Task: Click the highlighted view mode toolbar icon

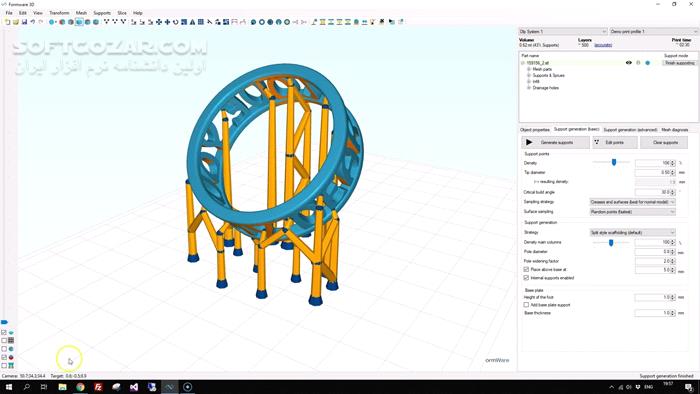Action: [x=79, y=21]
